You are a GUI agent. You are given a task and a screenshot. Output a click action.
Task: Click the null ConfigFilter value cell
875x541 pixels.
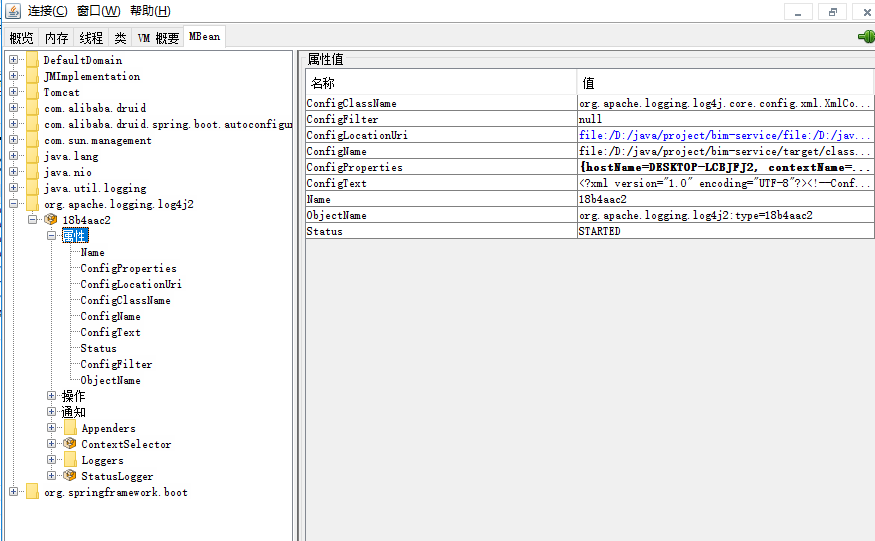(x=725, y=119)
